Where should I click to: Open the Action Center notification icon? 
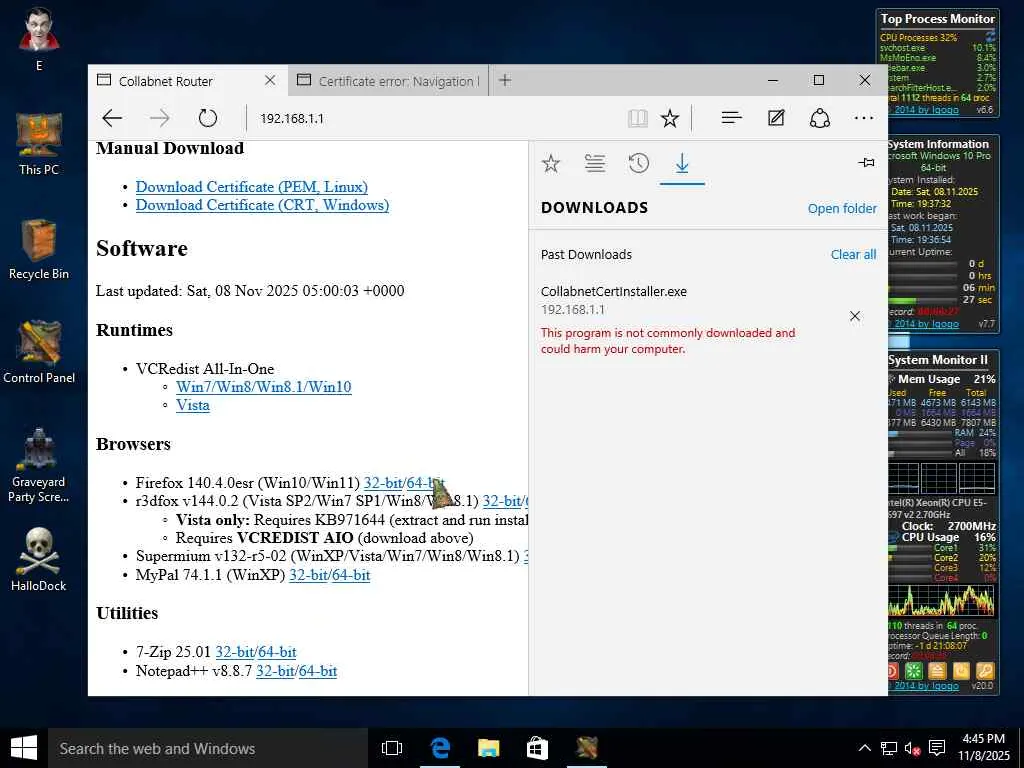point(937,748)
